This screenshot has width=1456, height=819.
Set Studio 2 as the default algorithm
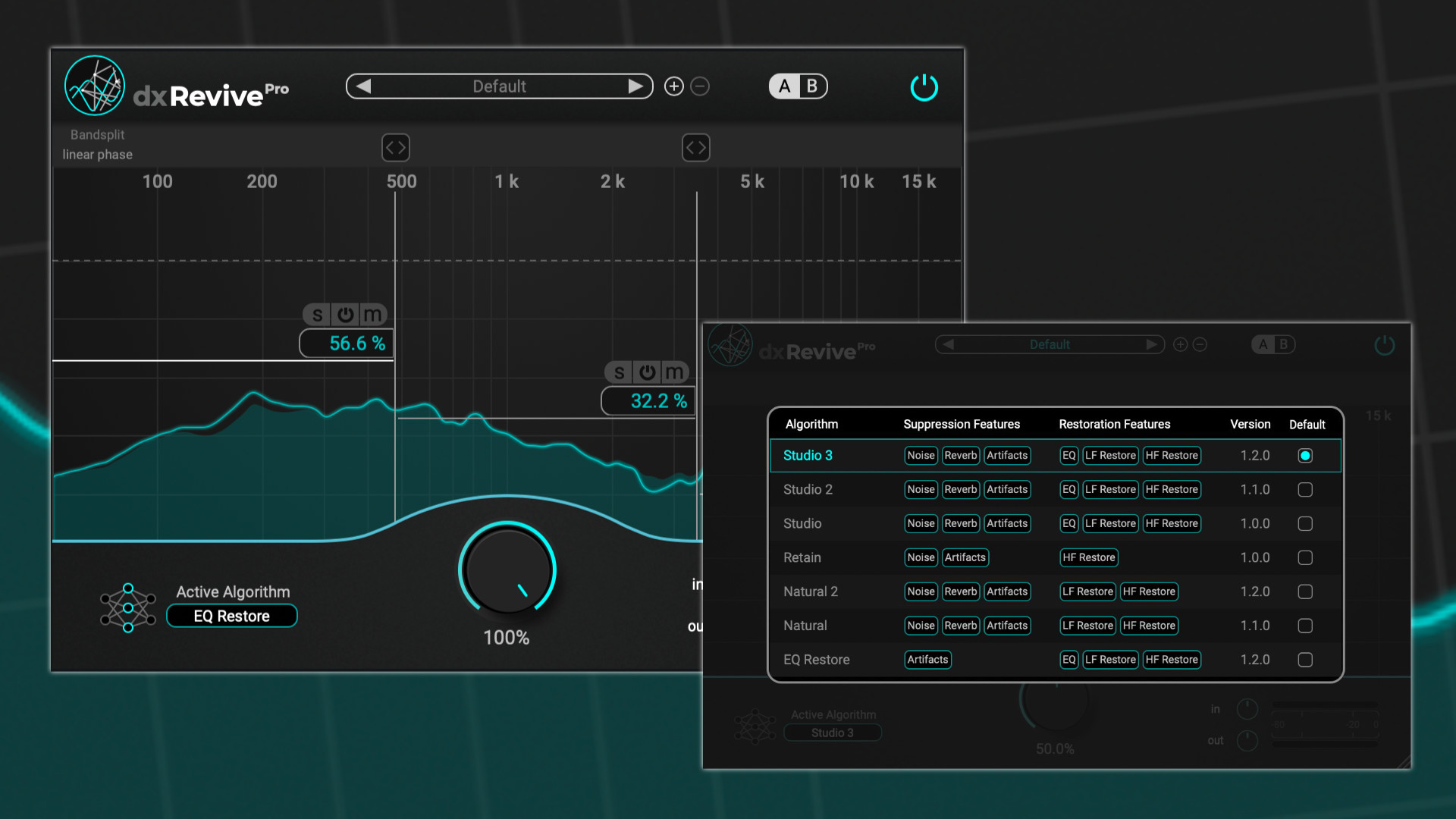pos(1305,489)
